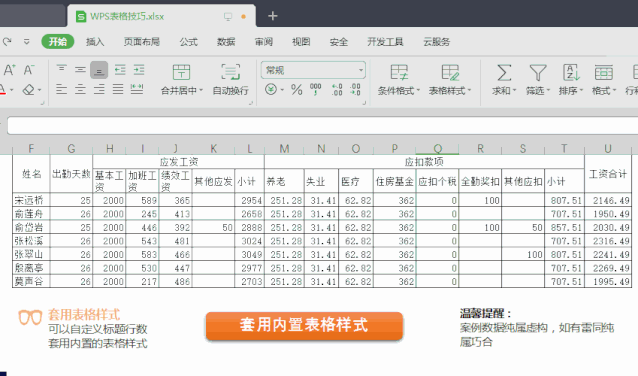Align text right horizontally
Image resolution: width=638 pixels, height=376 pixels.
coord(99,89)
